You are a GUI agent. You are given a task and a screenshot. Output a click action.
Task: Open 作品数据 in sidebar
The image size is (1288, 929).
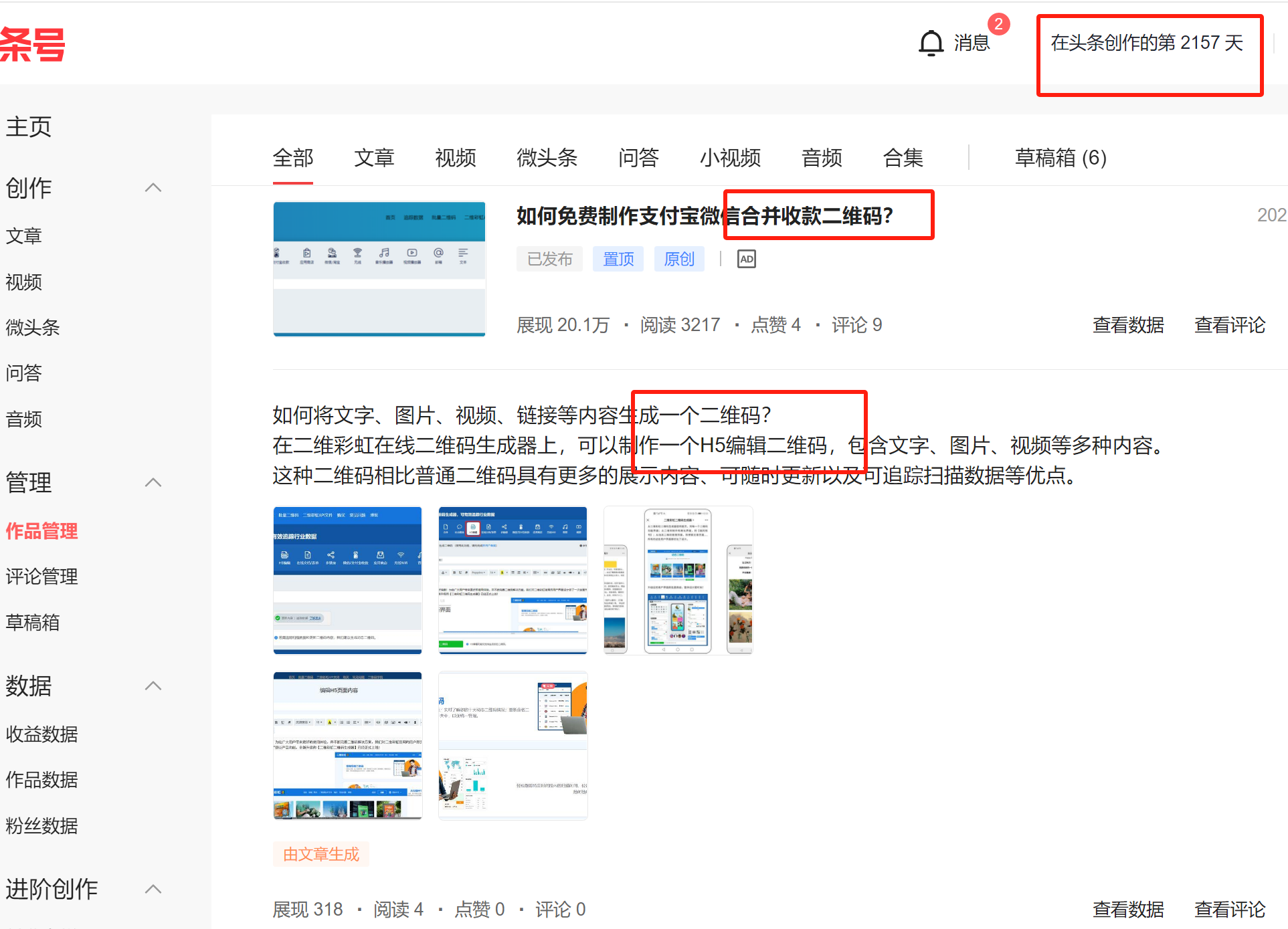pyautogui.click(x=42, y=780)
